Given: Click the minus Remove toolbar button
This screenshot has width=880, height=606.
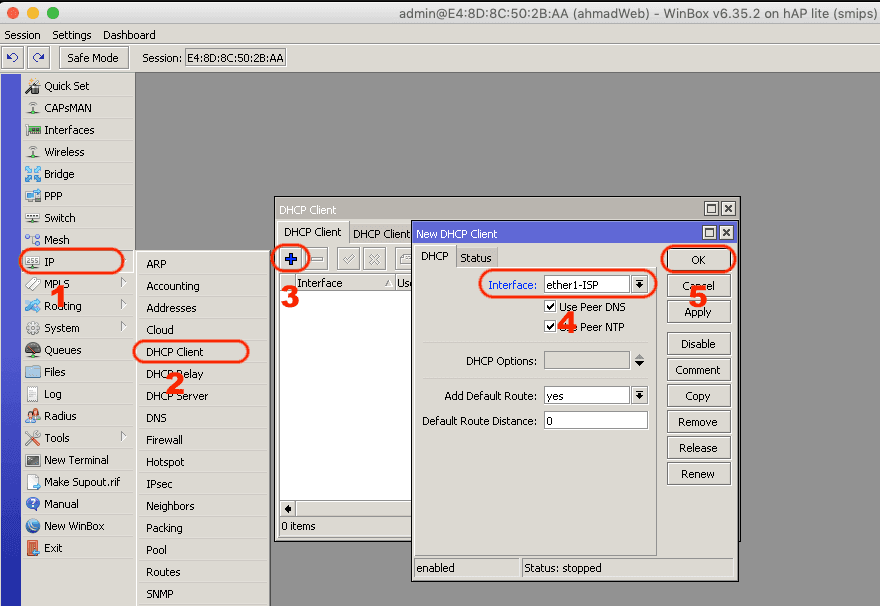Looking at the screenshot, I should pos(317,259).
